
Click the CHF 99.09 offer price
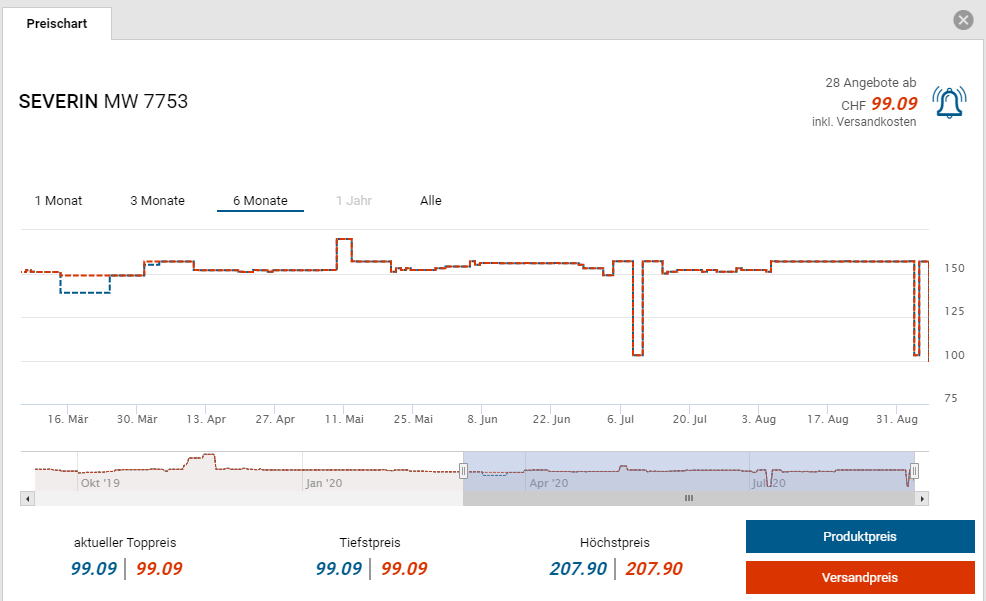click(x=893, y=103)
